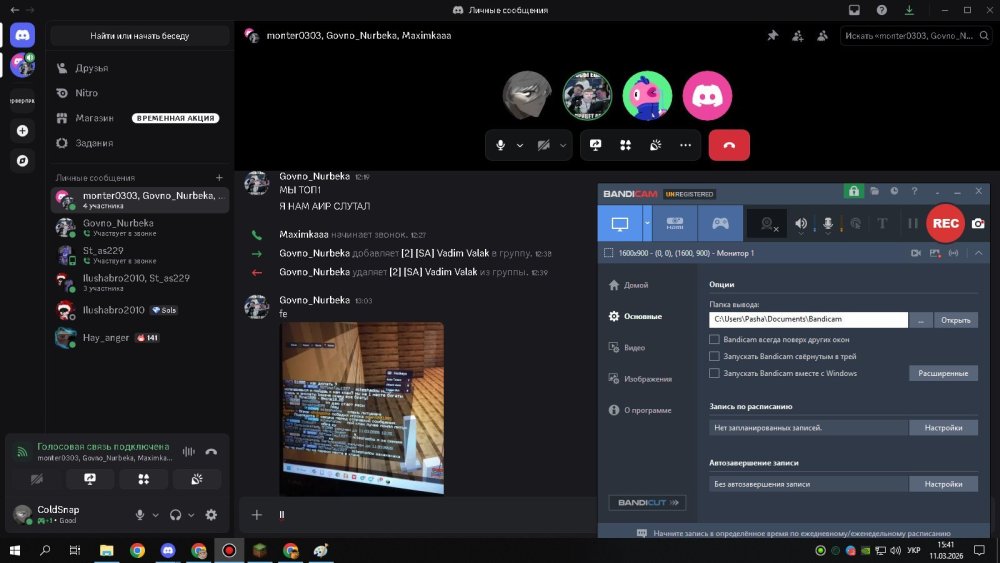
Task: Open more call options ellipsis
Action: [686, 145]
